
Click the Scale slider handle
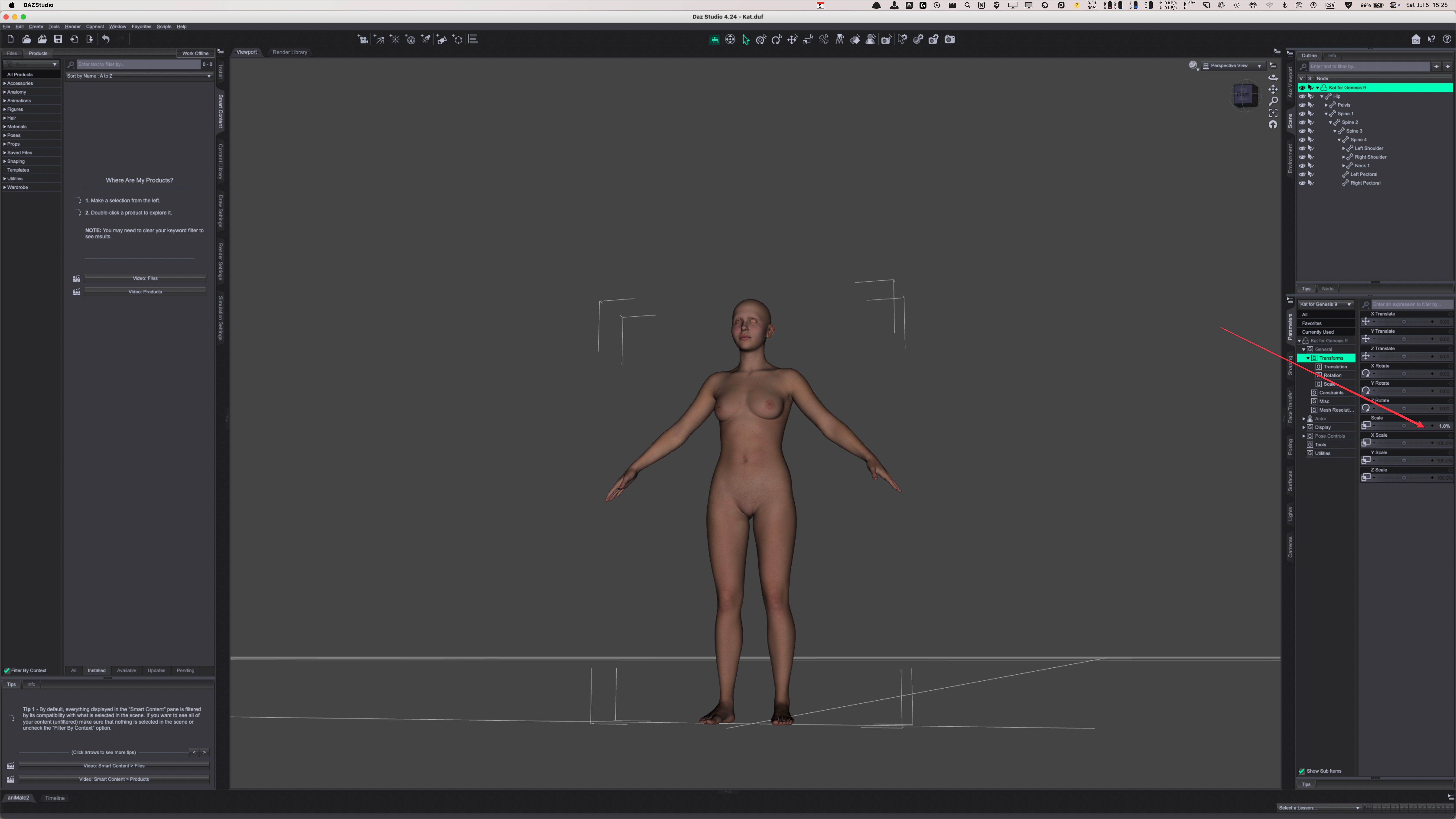click(x=1404, y=426)
